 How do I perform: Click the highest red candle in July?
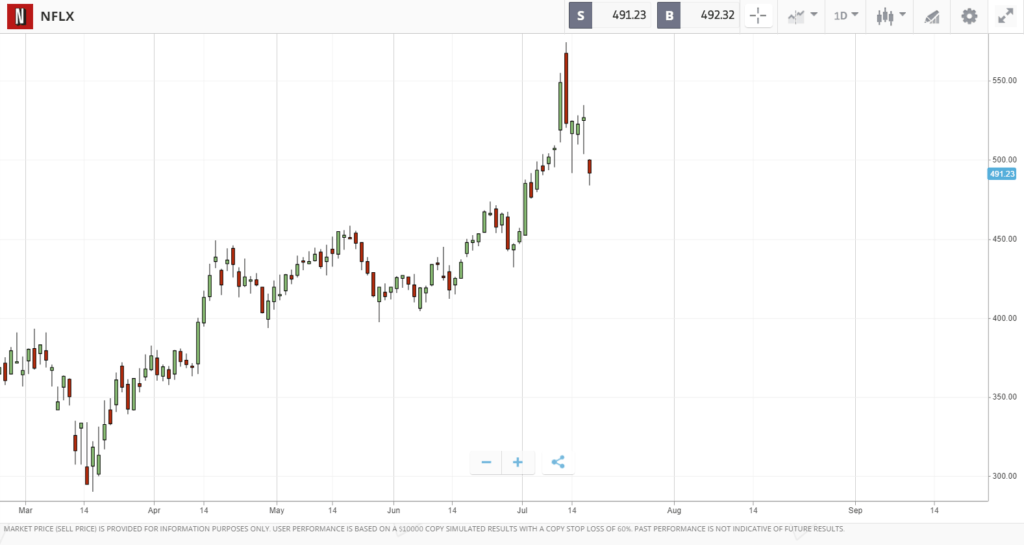coord(566,88)
